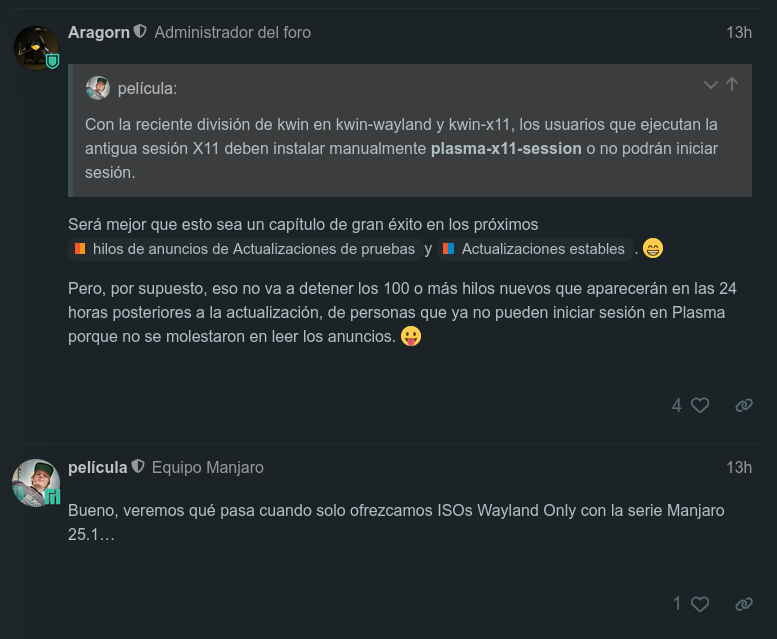Click the moderator shield beside Aragorn
This screenshot has height=639, width=777.
coord(141,31)
